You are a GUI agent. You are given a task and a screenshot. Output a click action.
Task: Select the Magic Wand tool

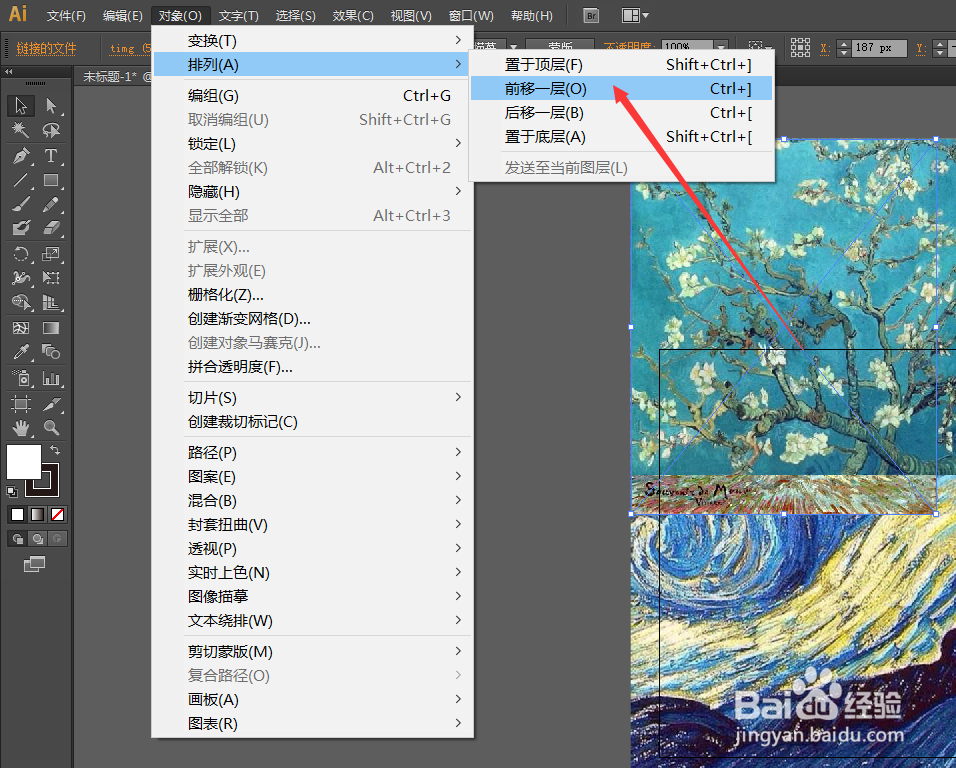[21, 130]
